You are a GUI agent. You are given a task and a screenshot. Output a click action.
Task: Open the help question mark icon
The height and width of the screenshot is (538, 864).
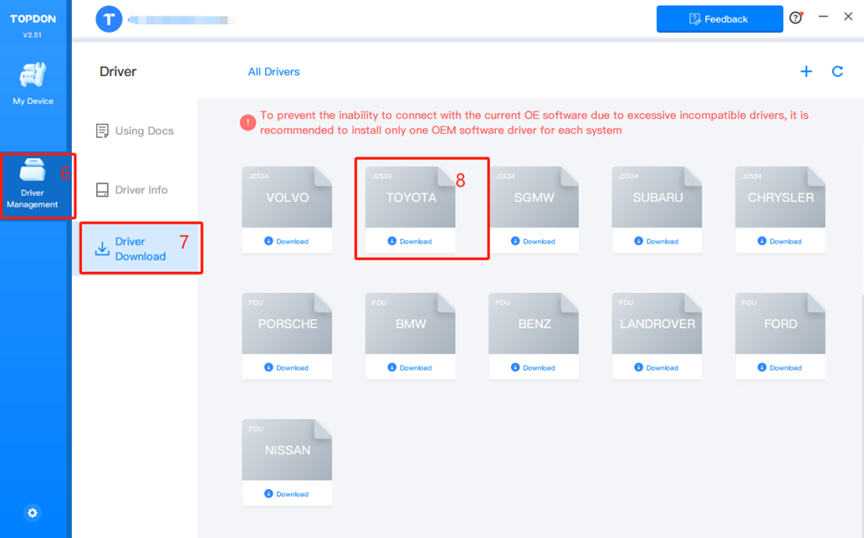point(796,18)
